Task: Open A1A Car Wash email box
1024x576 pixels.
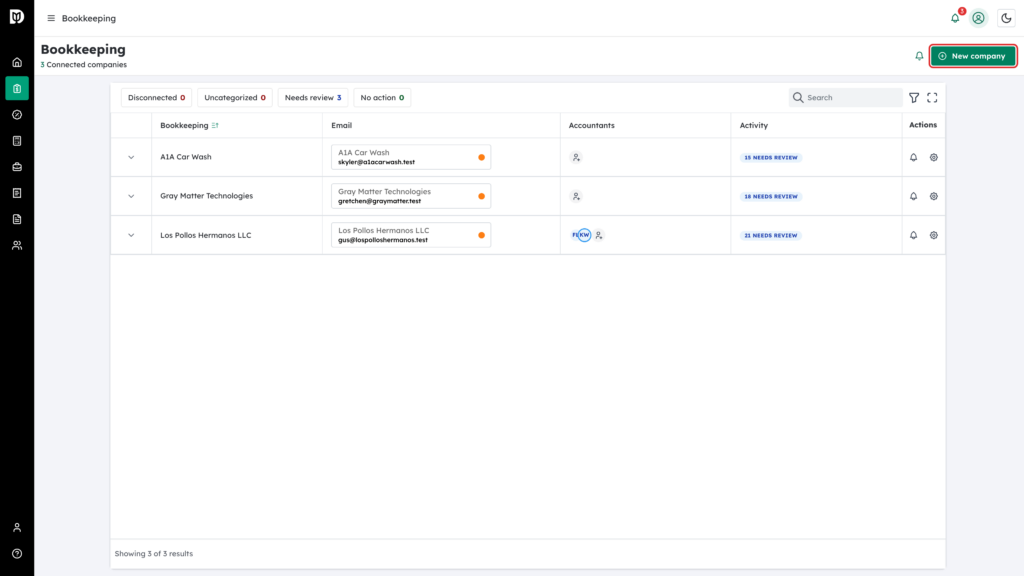Action: [411, 157]
